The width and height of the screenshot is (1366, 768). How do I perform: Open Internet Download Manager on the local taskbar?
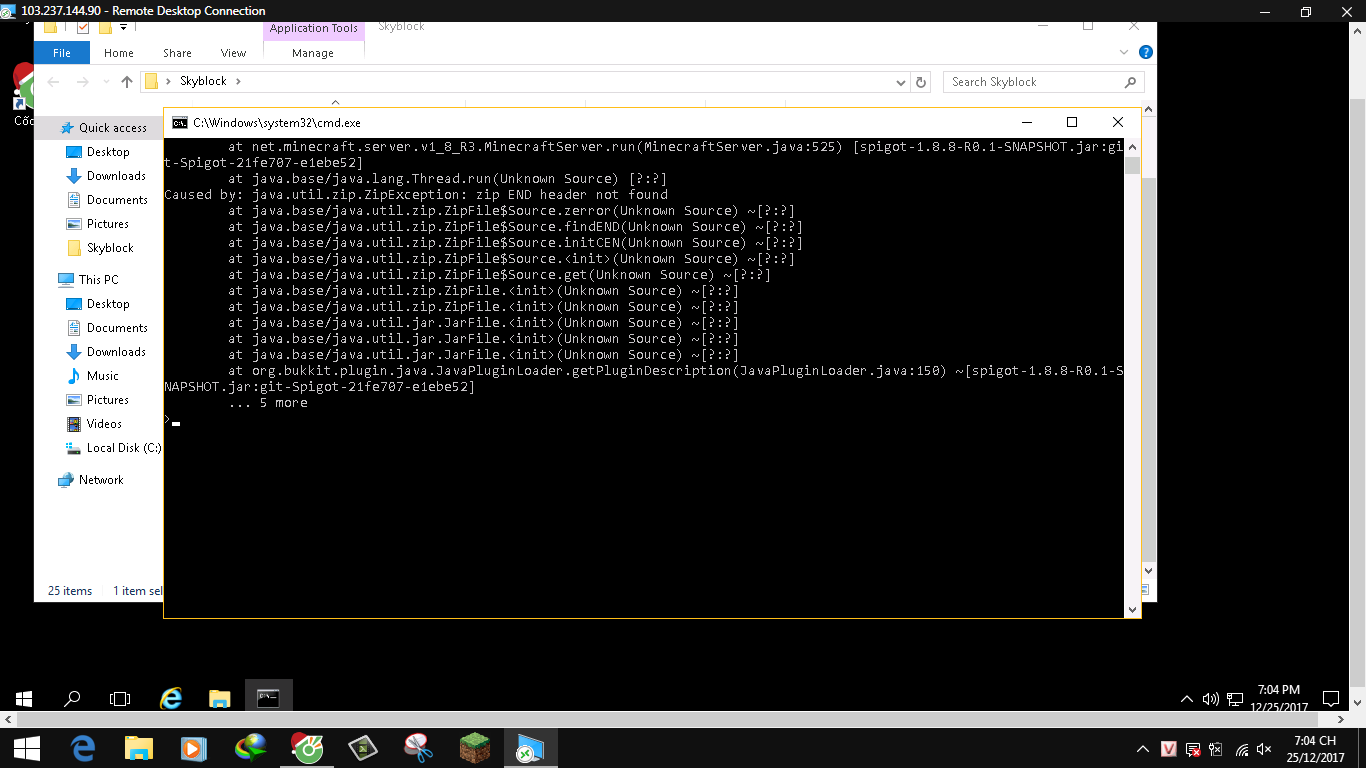251,748
